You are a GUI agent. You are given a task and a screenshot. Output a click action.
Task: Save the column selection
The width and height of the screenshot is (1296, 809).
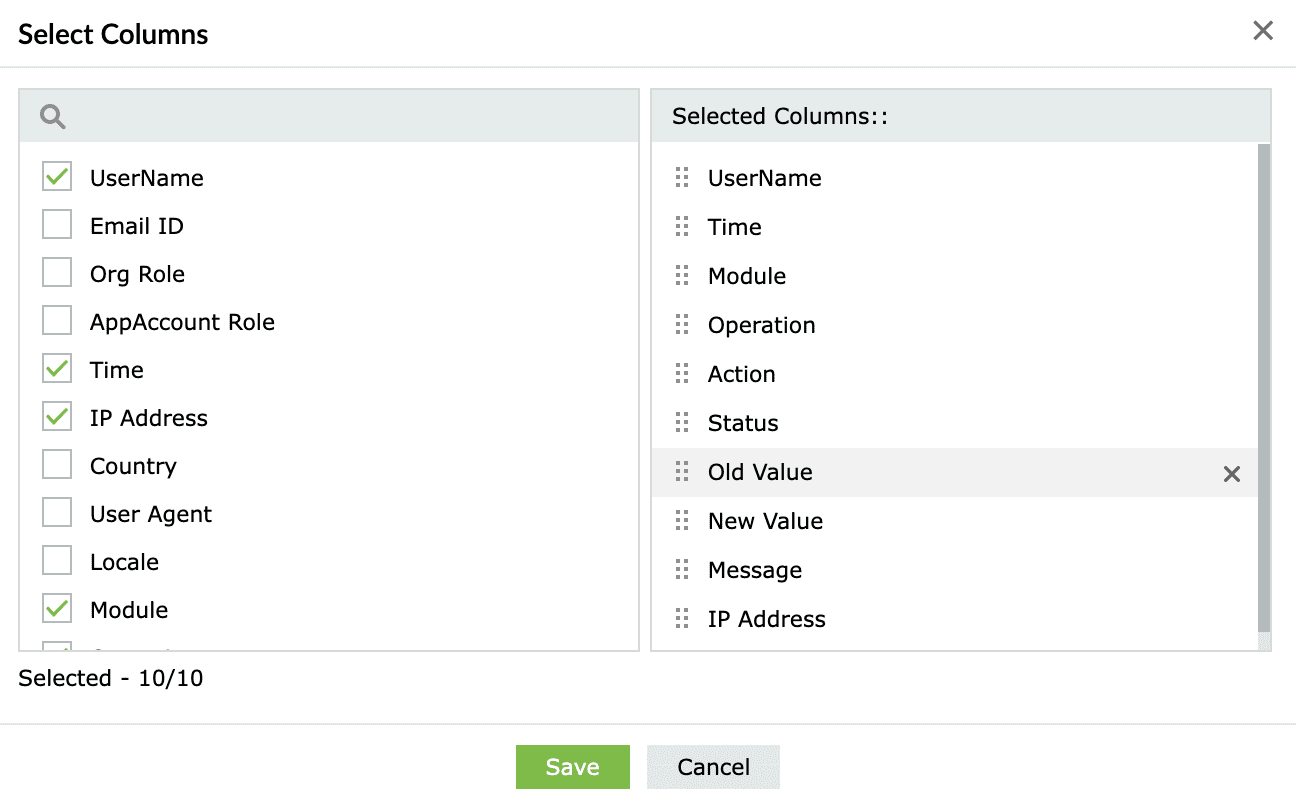point(572,767)
